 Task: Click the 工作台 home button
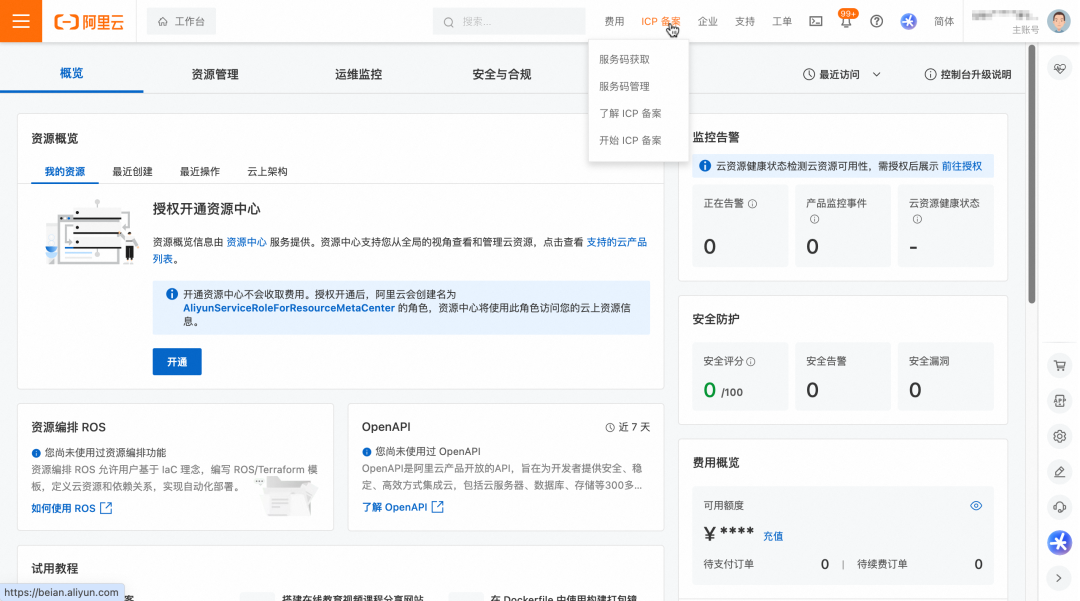(x=181, y=21)
